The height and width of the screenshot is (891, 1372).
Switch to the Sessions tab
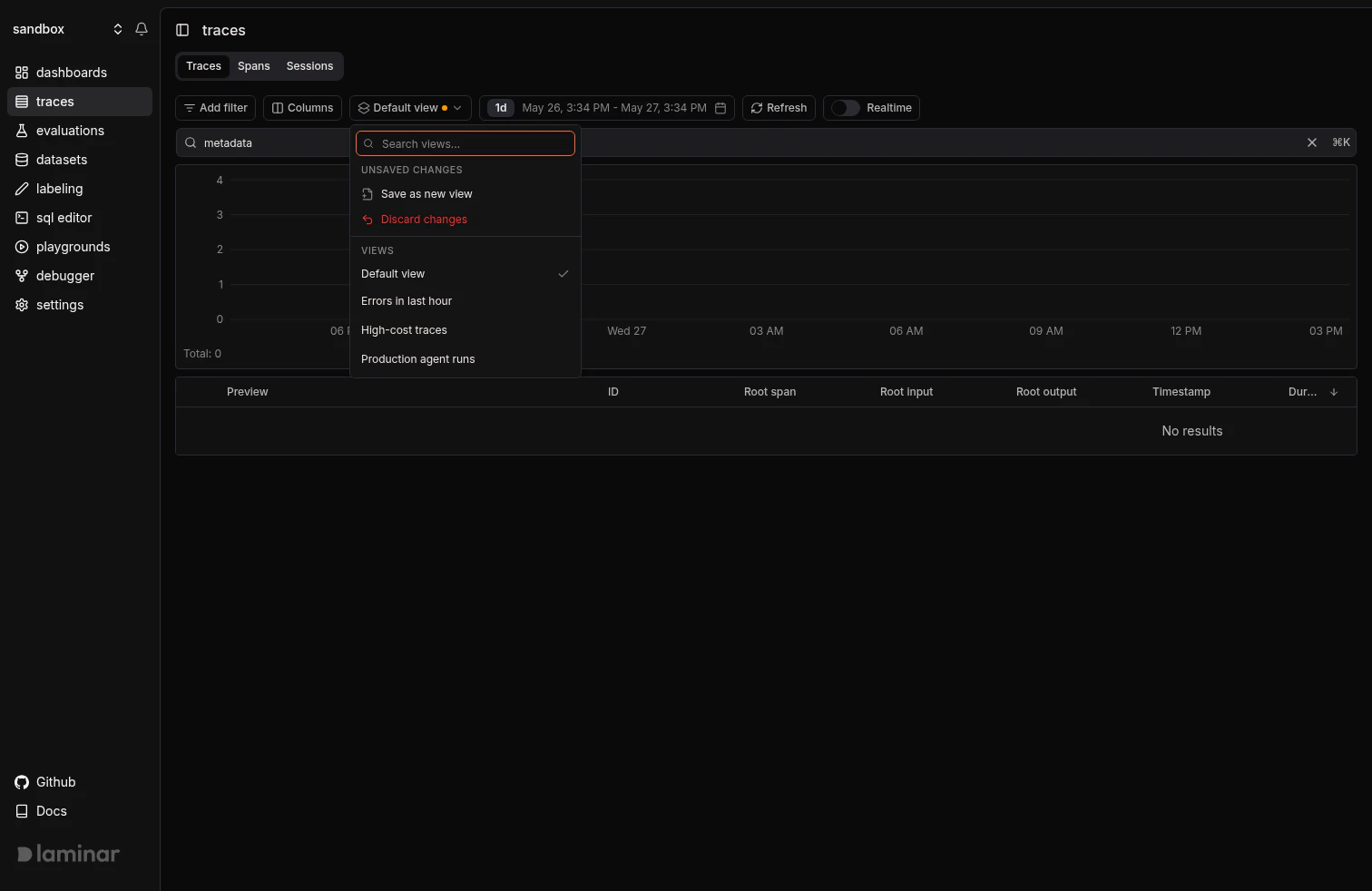[309, 66]
